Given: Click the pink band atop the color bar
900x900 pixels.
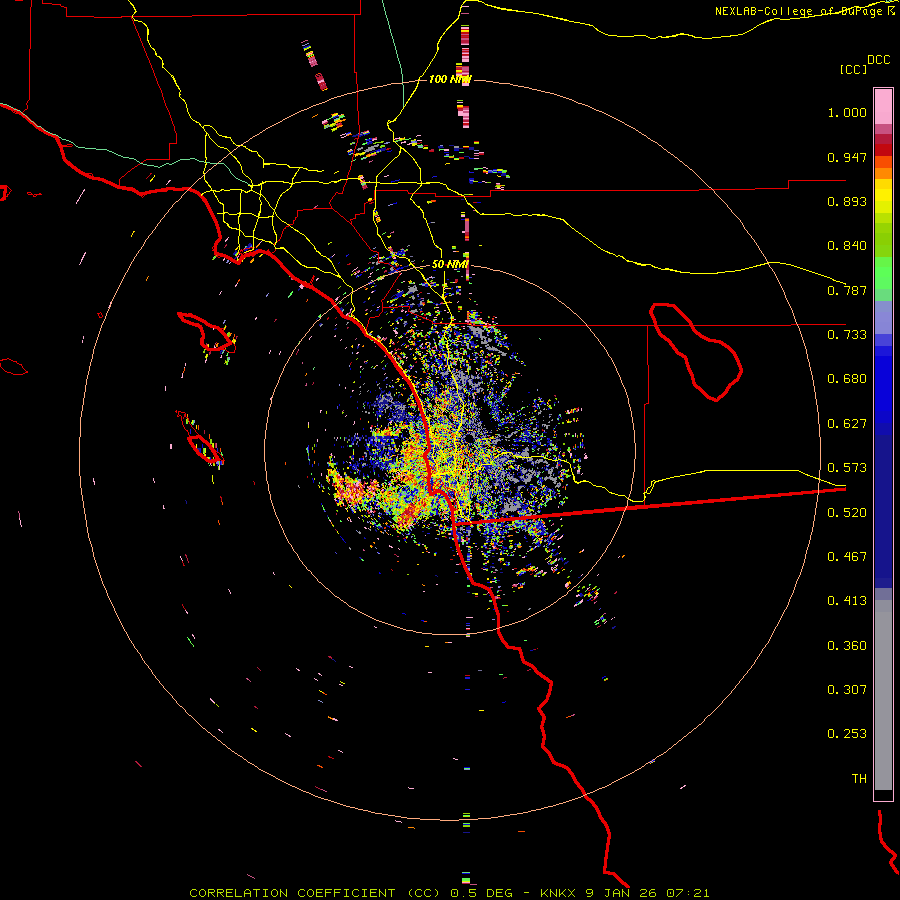Looking at the screenshot, I should coord(883,107).
